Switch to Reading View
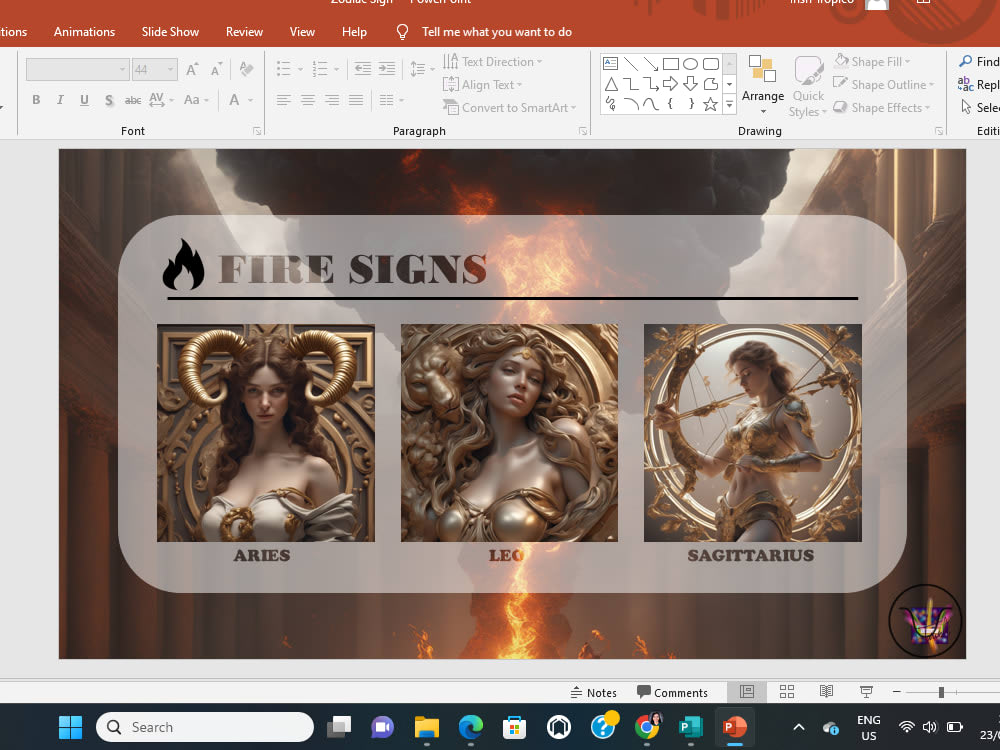 (827, 692)
